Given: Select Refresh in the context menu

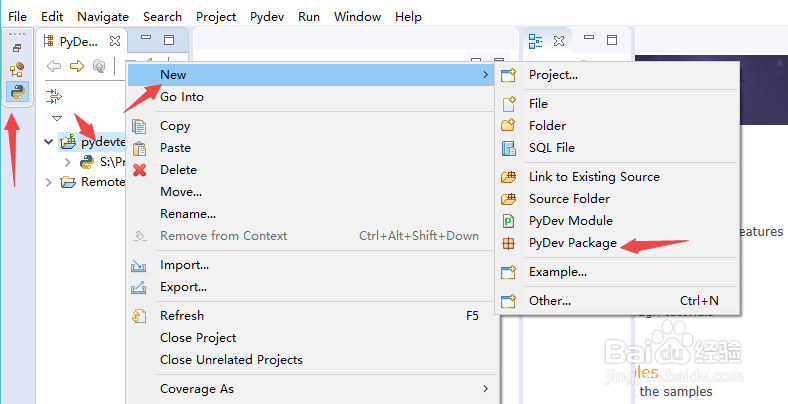Looking at the screenshot, I should pyautogui.click(x=182, y=316).
